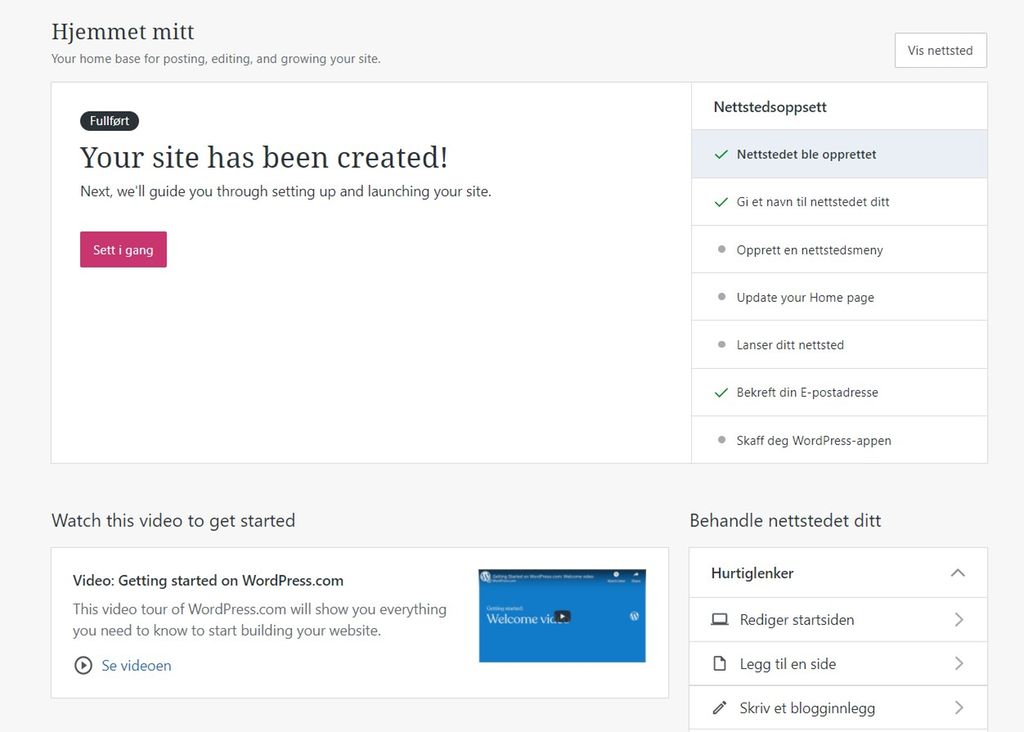This screenshot has width=1024, height=732.
Task: Click the checkmark beside Gi et navn til nettstedet ditt
Action: 721,202
